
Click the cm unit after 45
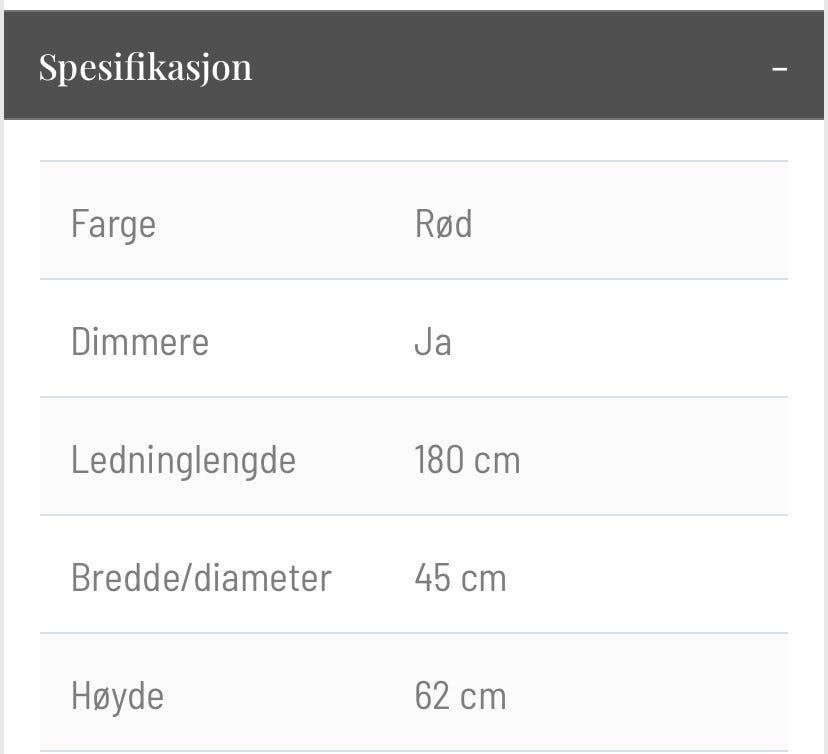[483, 578]
